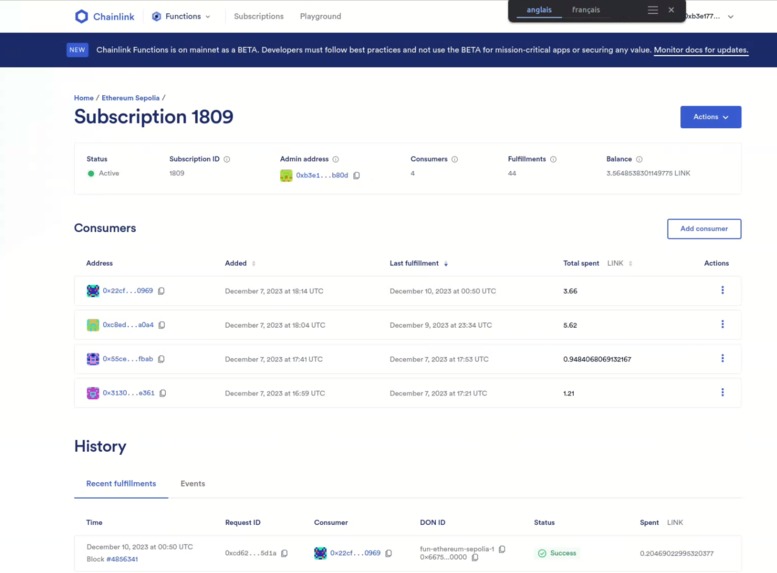The image size is (777, 573).
Task: Sort consumers by Total spent
Action: [x=630, y=263]
